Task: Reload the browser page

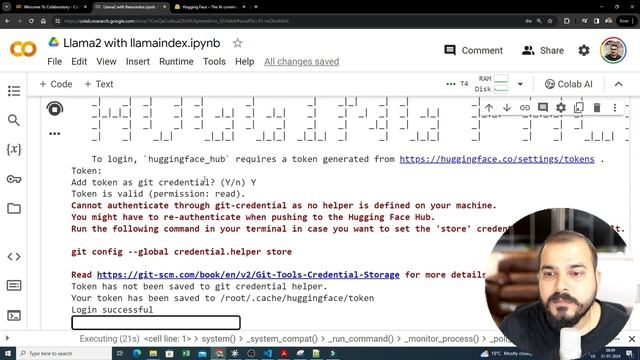Action: 31,21
